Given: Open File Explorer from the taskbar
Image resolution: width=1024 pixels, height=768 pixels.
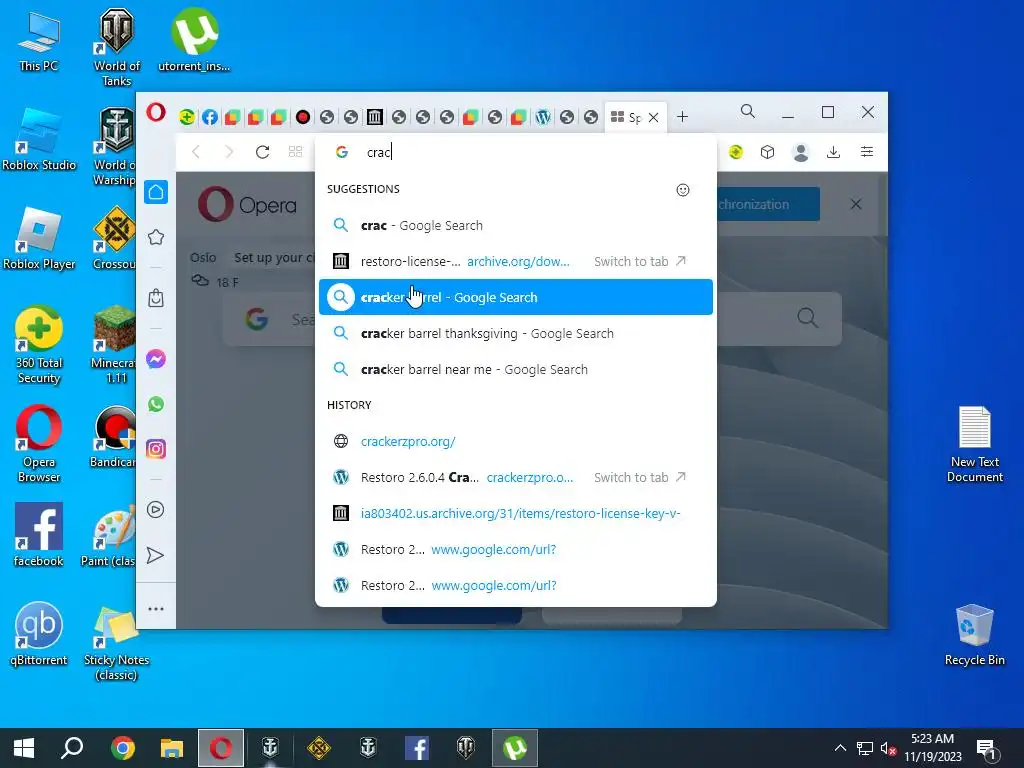Looking at the screenshot, I should point(172,748).
